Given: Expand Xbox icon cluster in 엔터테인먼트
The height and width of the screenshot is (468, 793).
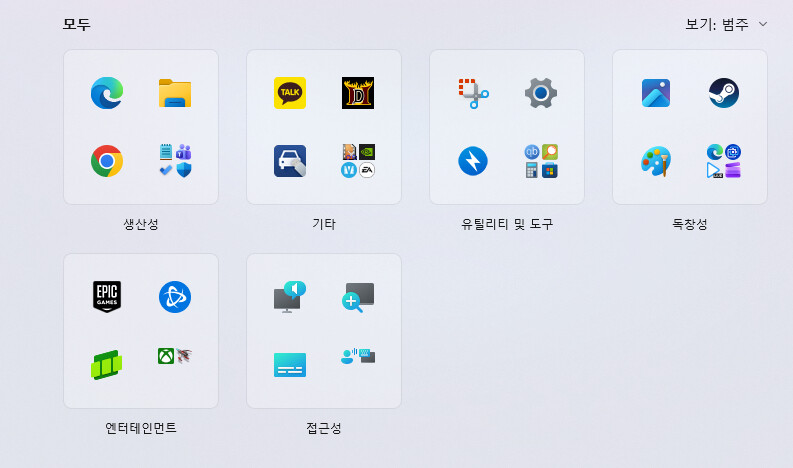Looking at the screenshot, I should pos(175,356).
